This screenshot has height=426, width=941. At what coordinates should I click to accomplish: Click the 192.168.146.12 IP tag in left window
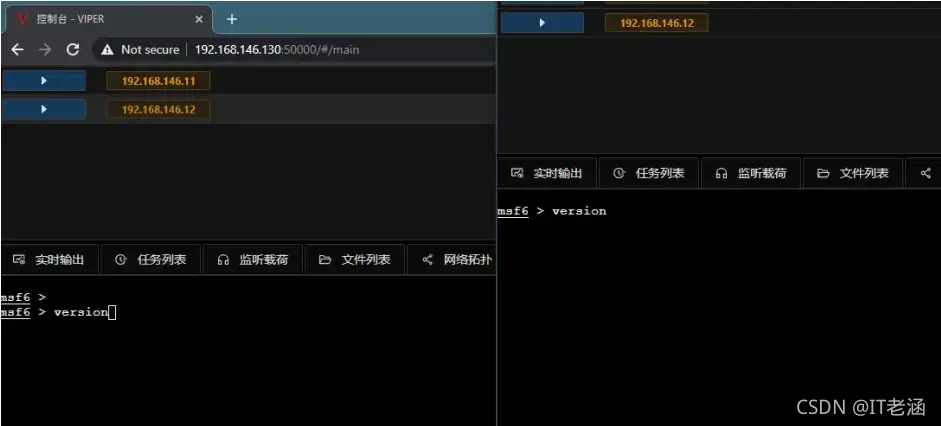pyautogui.click(x=158, y=110)
